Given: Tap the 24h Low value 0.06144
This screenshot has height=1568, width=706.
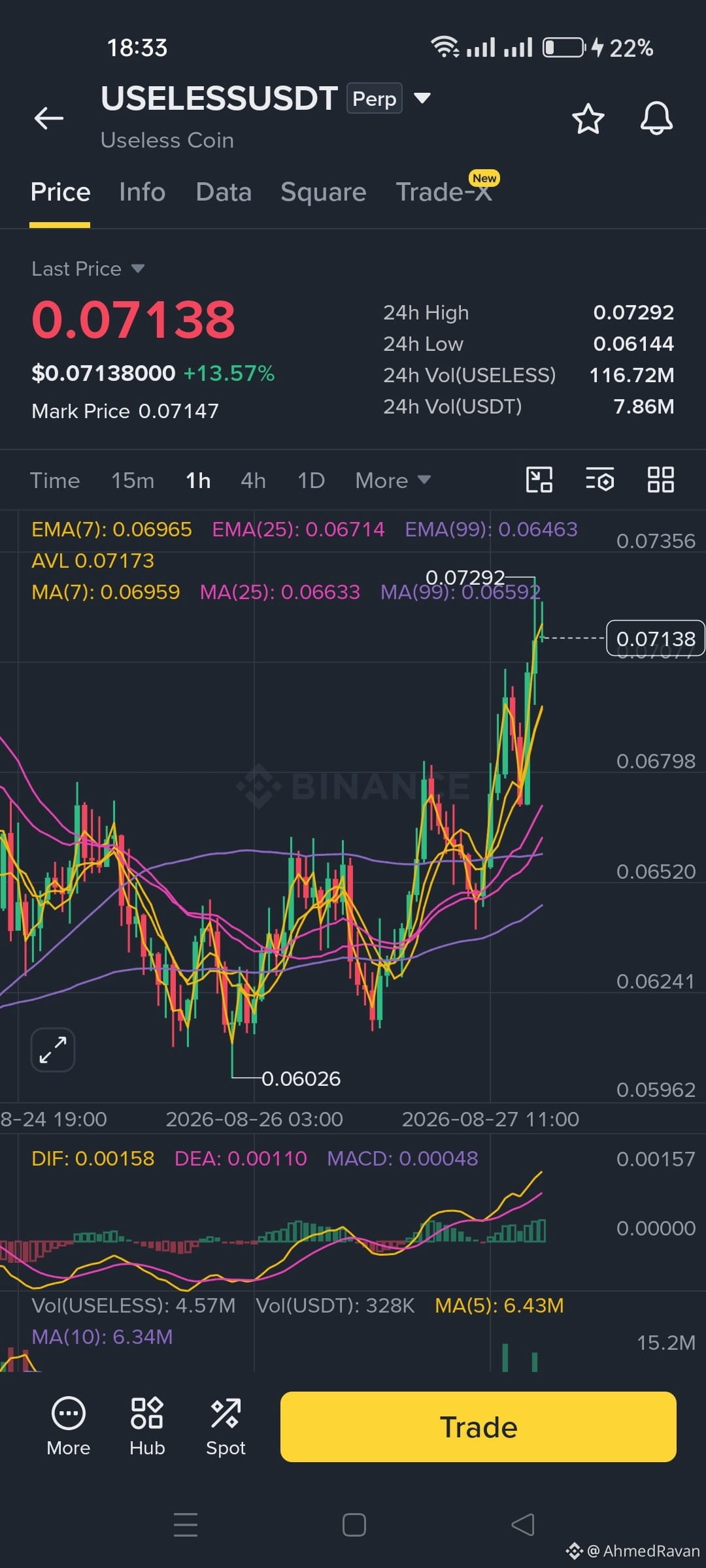Looking at the screenshot, I should click(x=633, y=344).
